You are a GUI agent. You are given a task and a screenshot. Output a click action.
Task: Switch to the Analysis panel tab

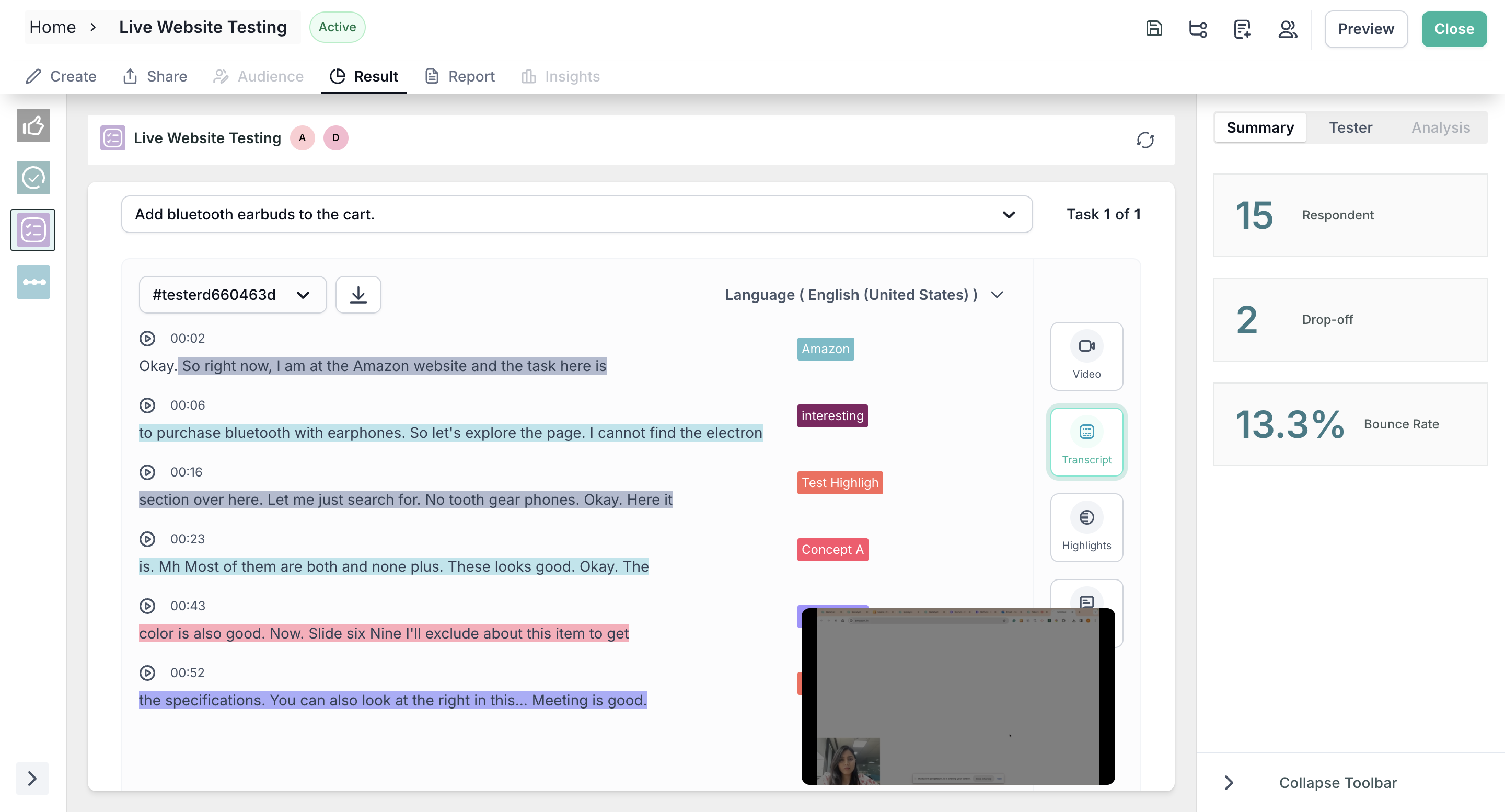tap(1441, 127)
